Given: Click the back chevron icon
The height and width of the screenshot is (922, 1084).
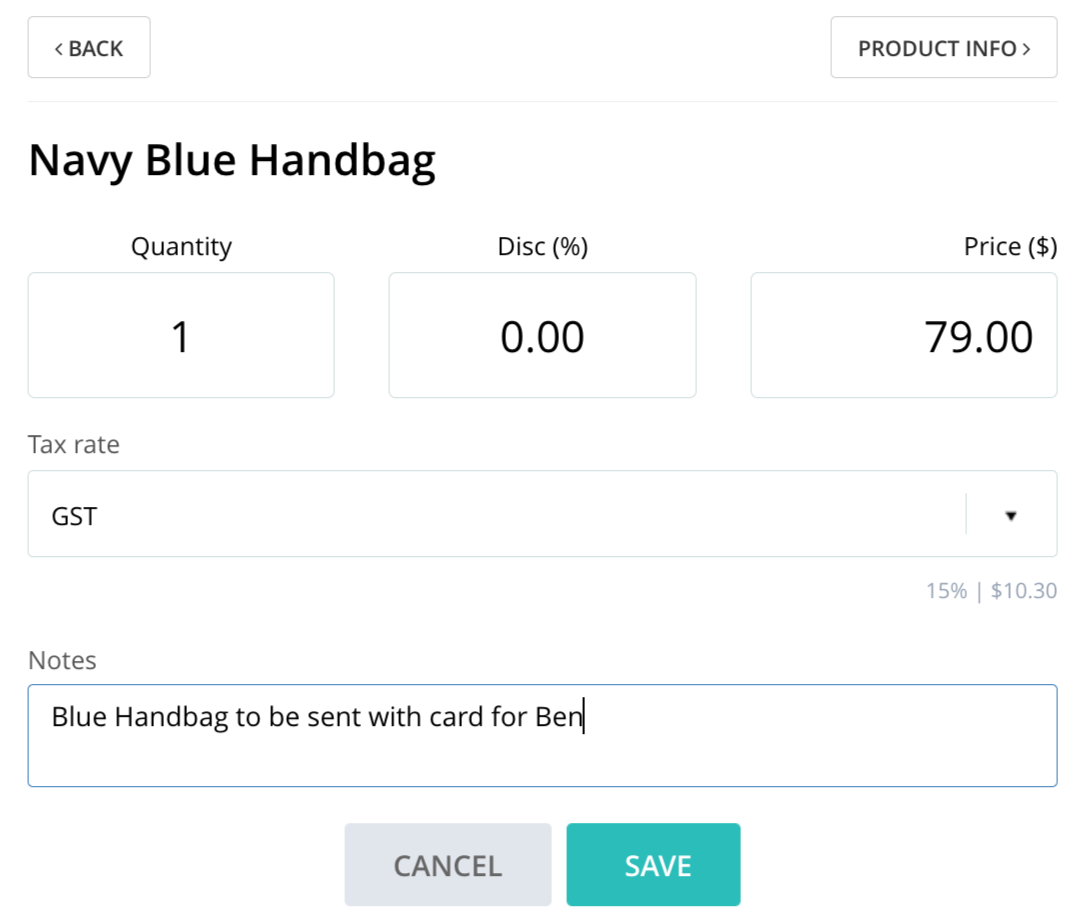Looking at the screenshot, I should pos(59,48).
